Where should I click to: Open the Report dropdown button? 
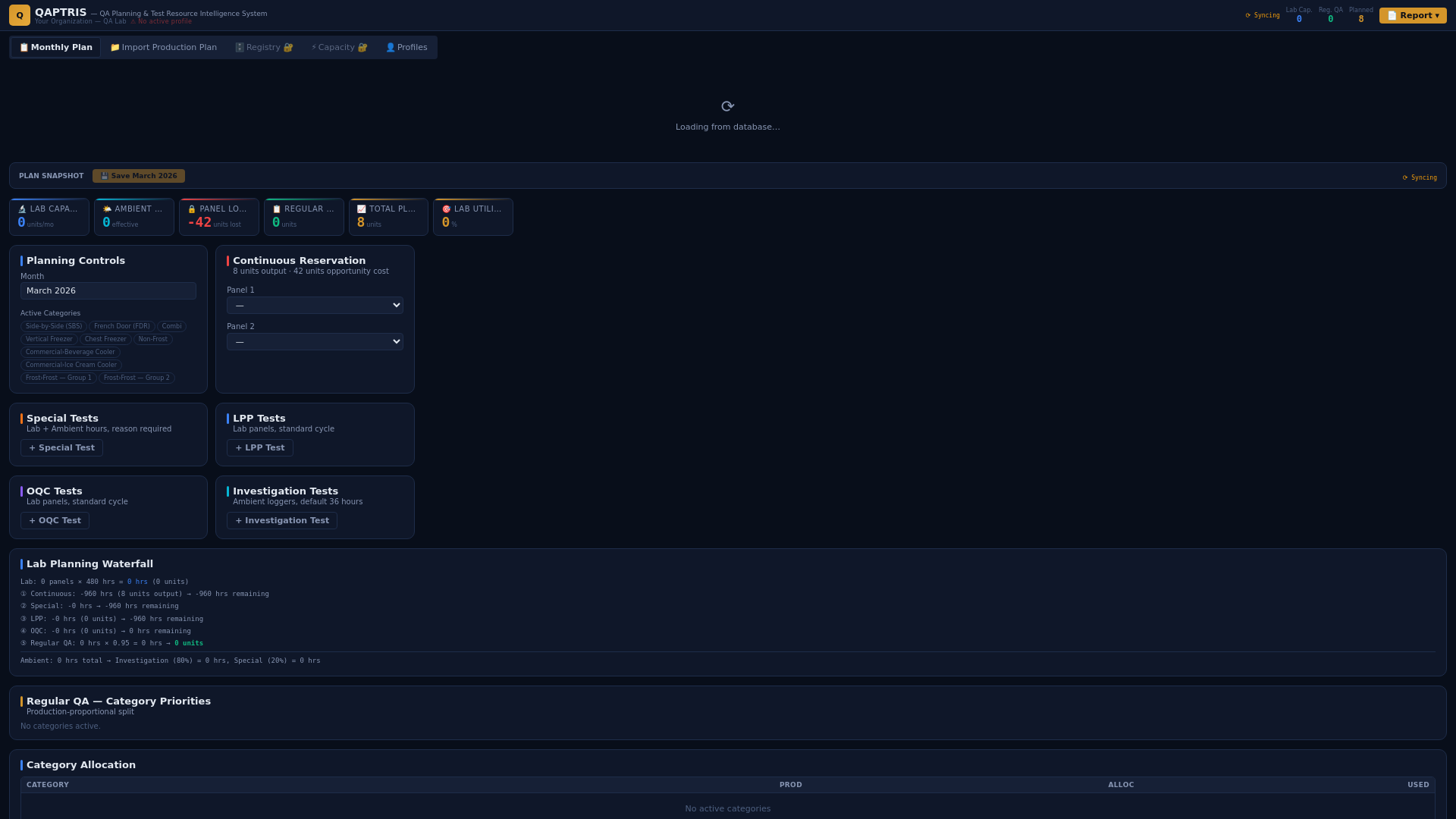(x=1413, y=15)
